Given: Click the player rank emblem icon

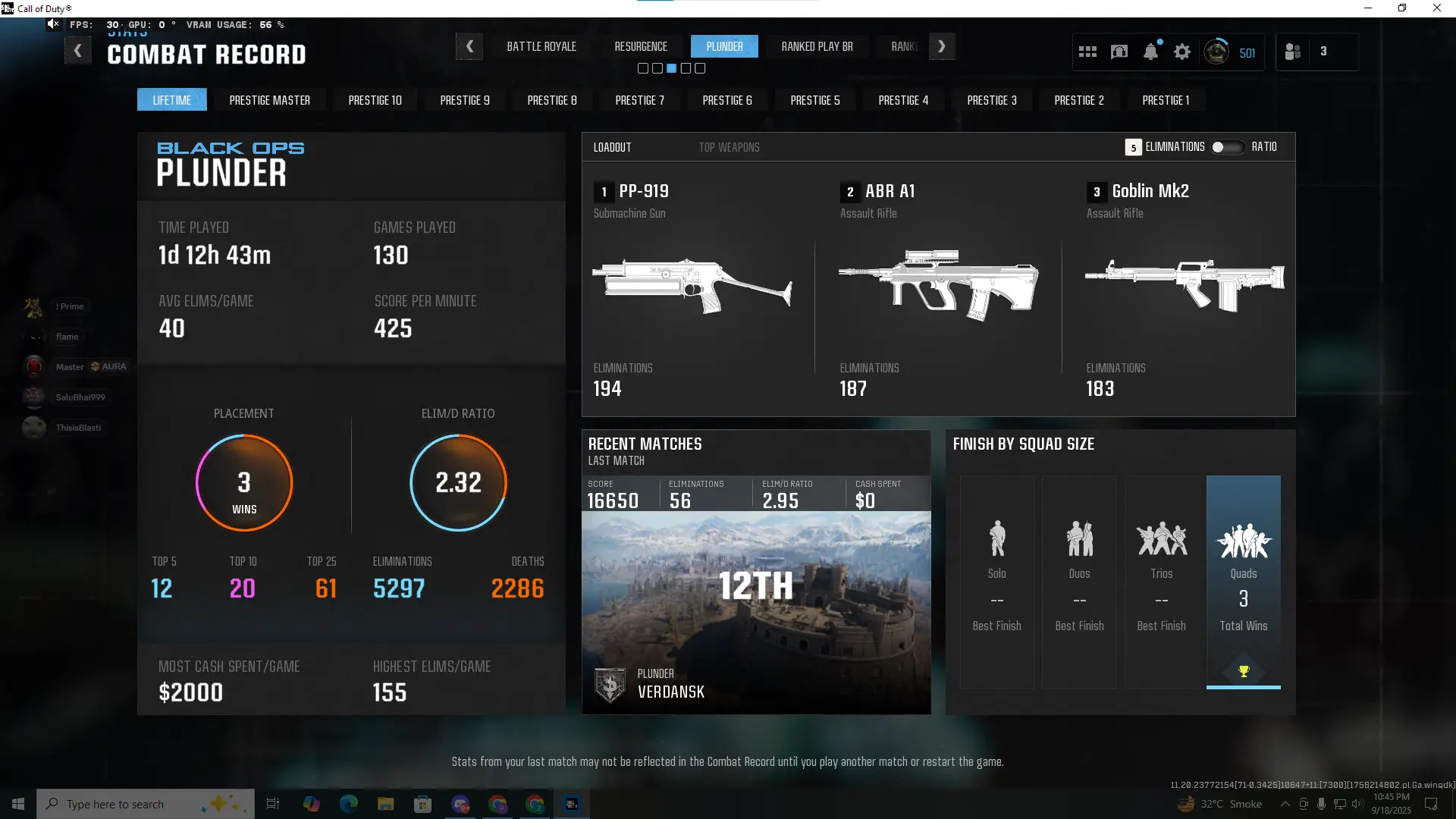Looking at the screenshot, I should (x=1216, y=52).
